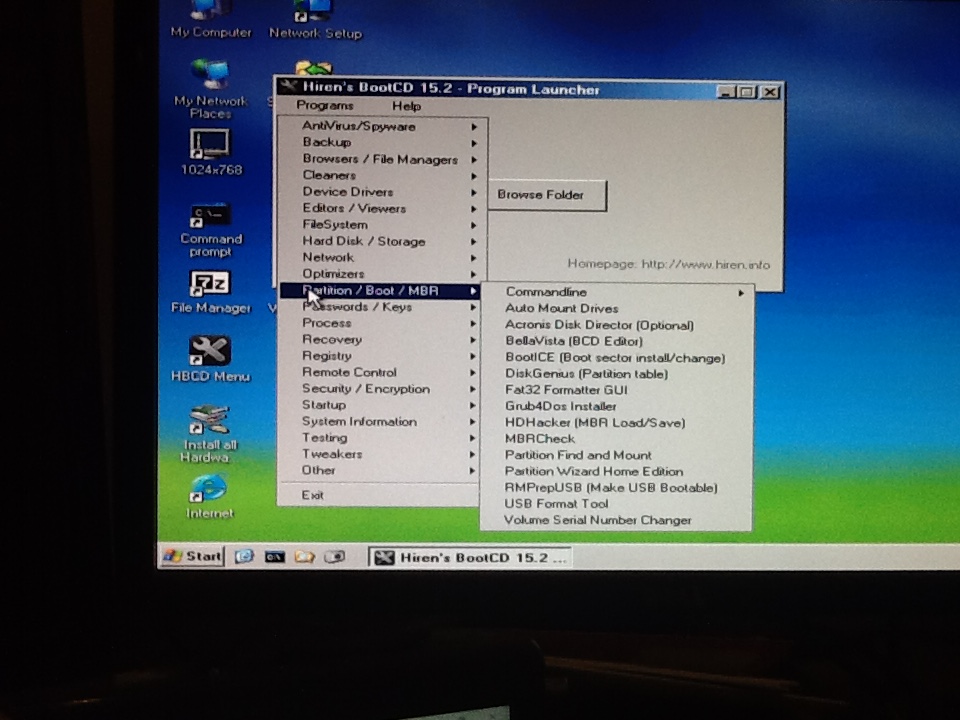The height and width of the screenshot is (720, 960).
Task: Launch the Install all Hardware desktop icon
Action: [x=209, y=434]
